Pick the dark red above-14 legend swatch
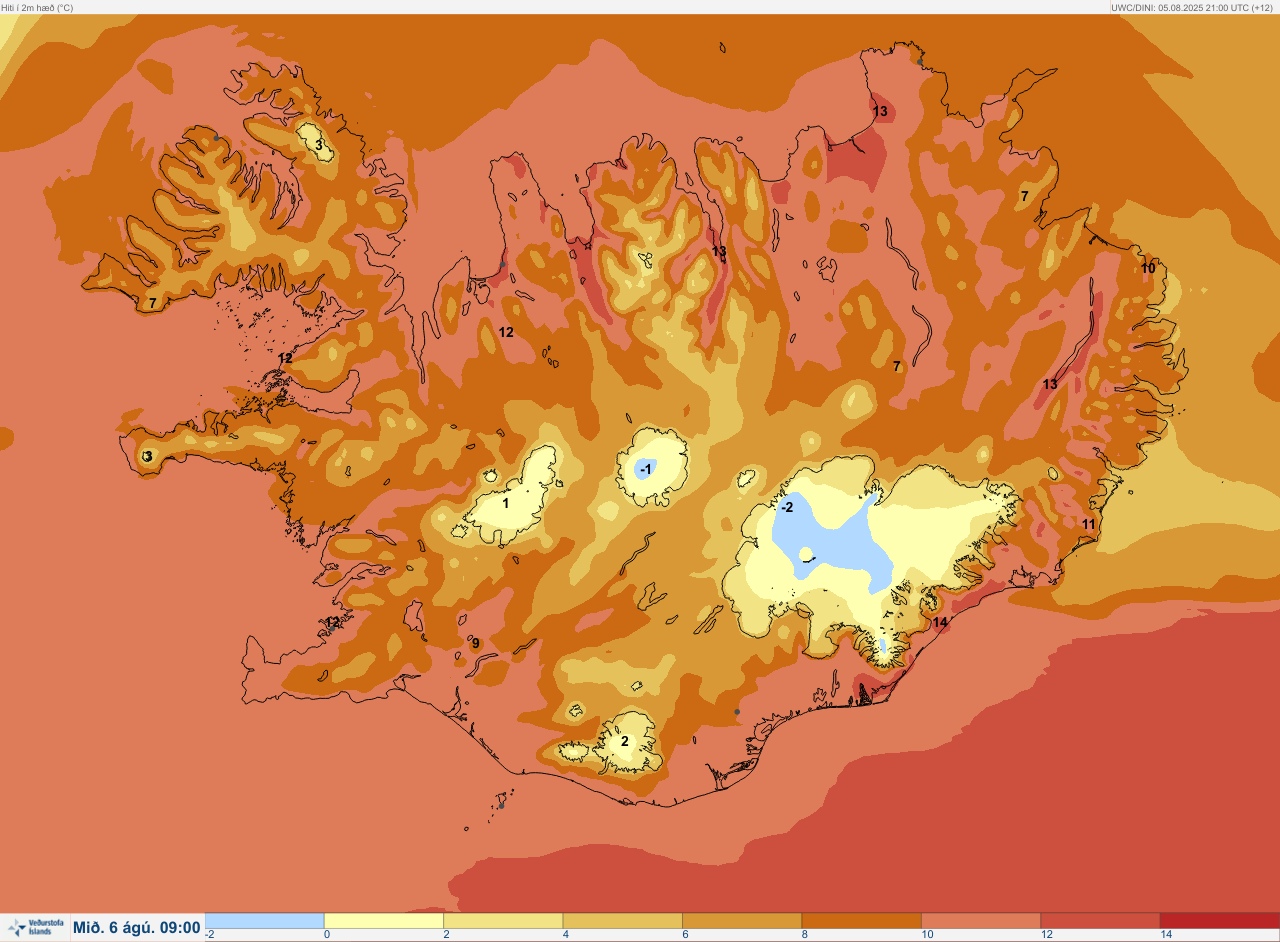Image resolution: width=1280 pixels, height=942 pixels. coord(1220,920)
